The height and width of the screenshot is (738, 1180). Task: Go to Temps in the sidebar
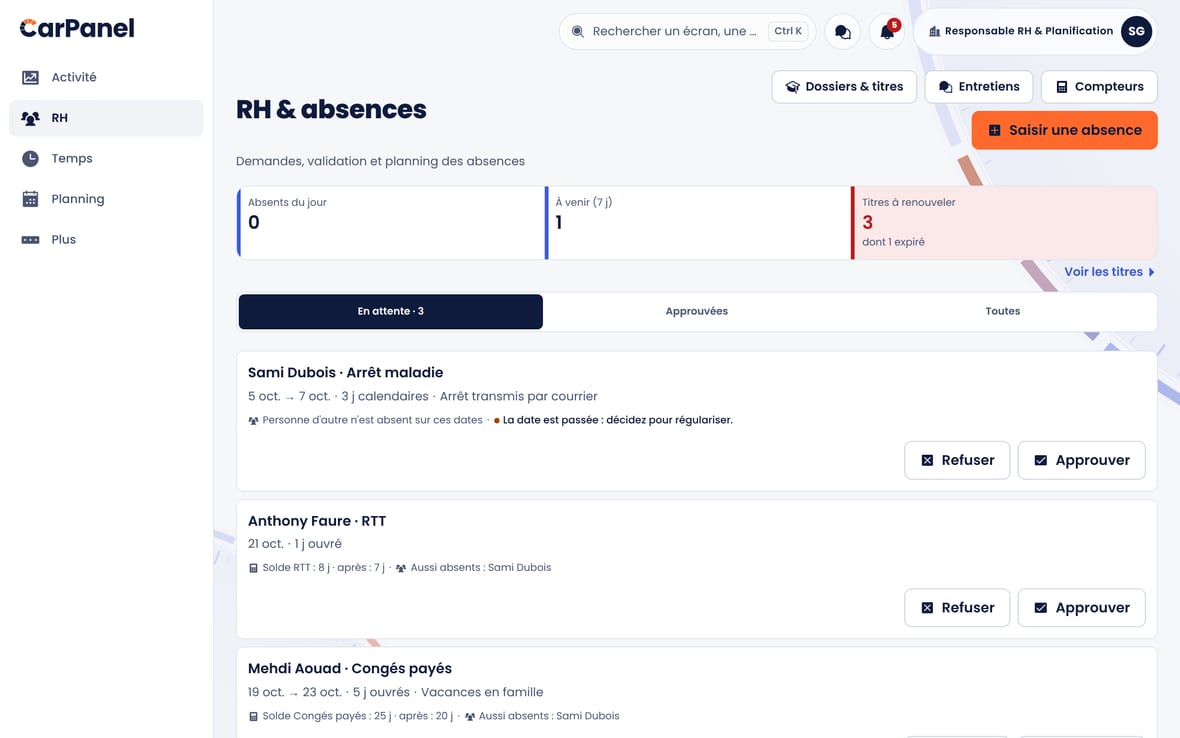(x=106, y=159)
